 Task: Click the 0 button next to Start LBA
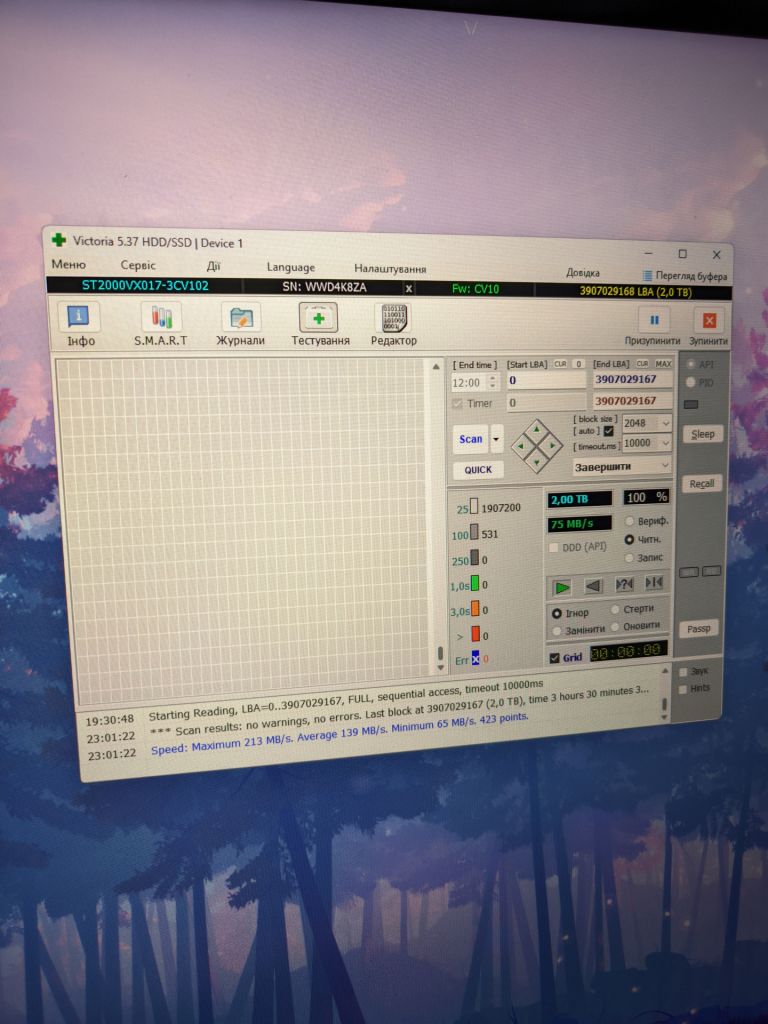(x=578, y=364)
